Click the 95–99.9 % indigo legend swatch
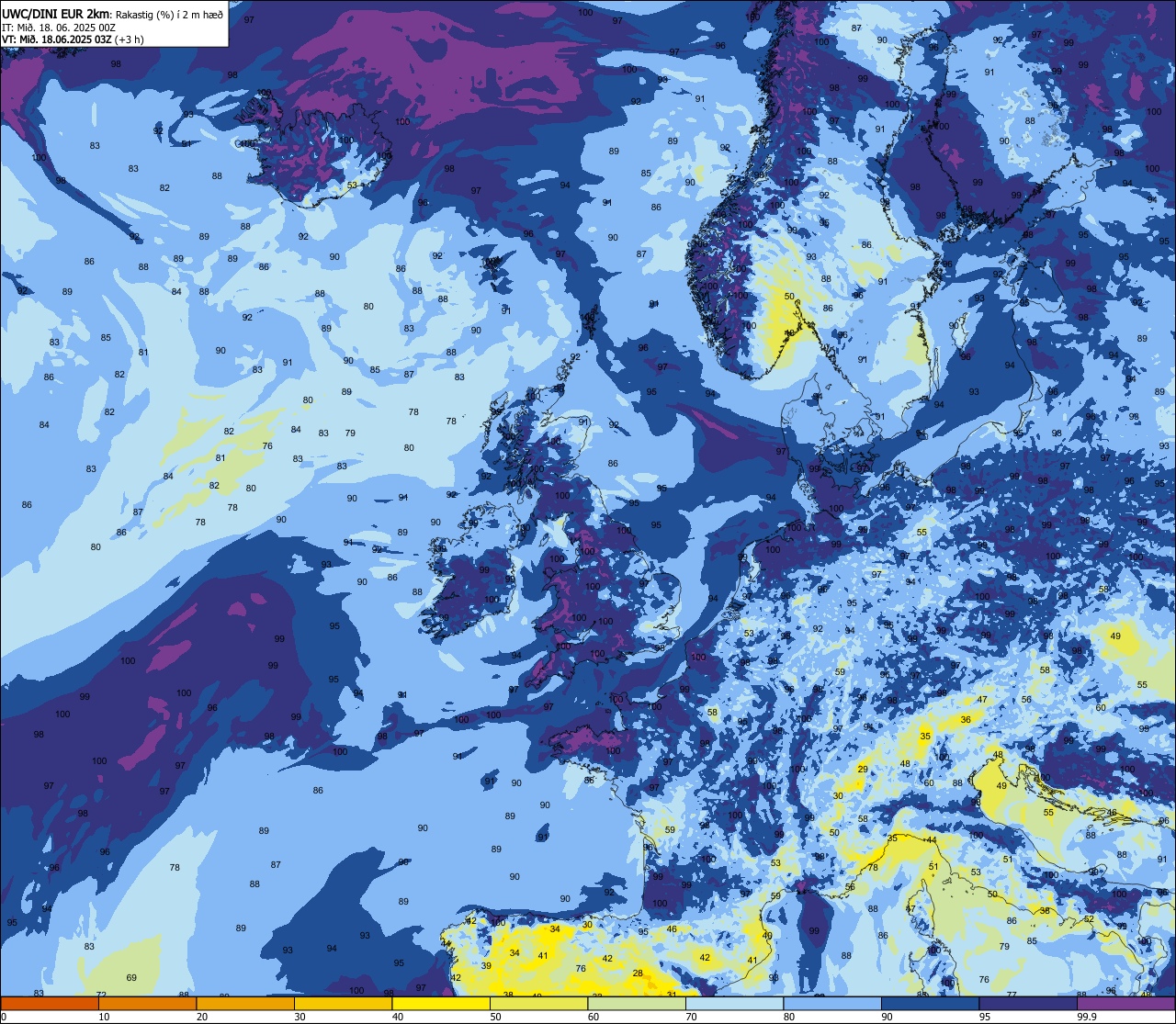This screenshot has width=1176, height=1024. tap(1028, 1004)
